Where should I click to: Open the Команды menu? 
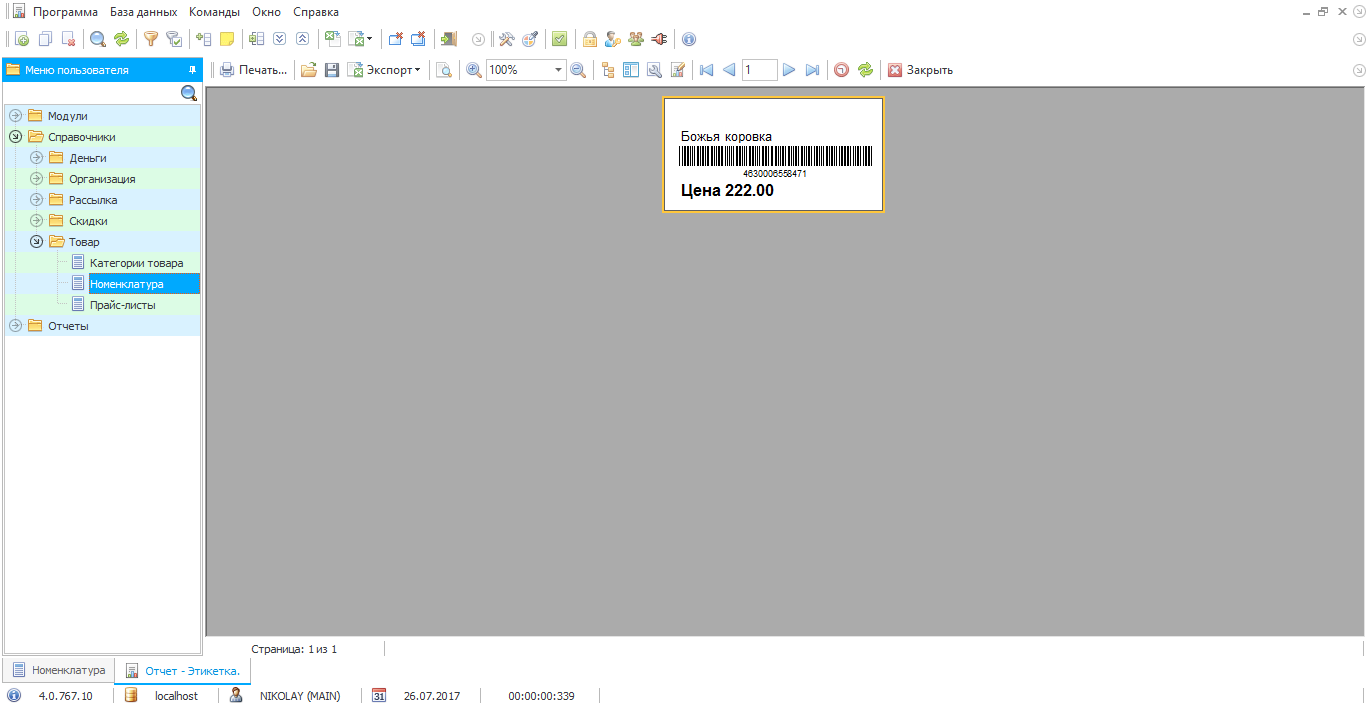pyautogui.click(x=214, y=12)
